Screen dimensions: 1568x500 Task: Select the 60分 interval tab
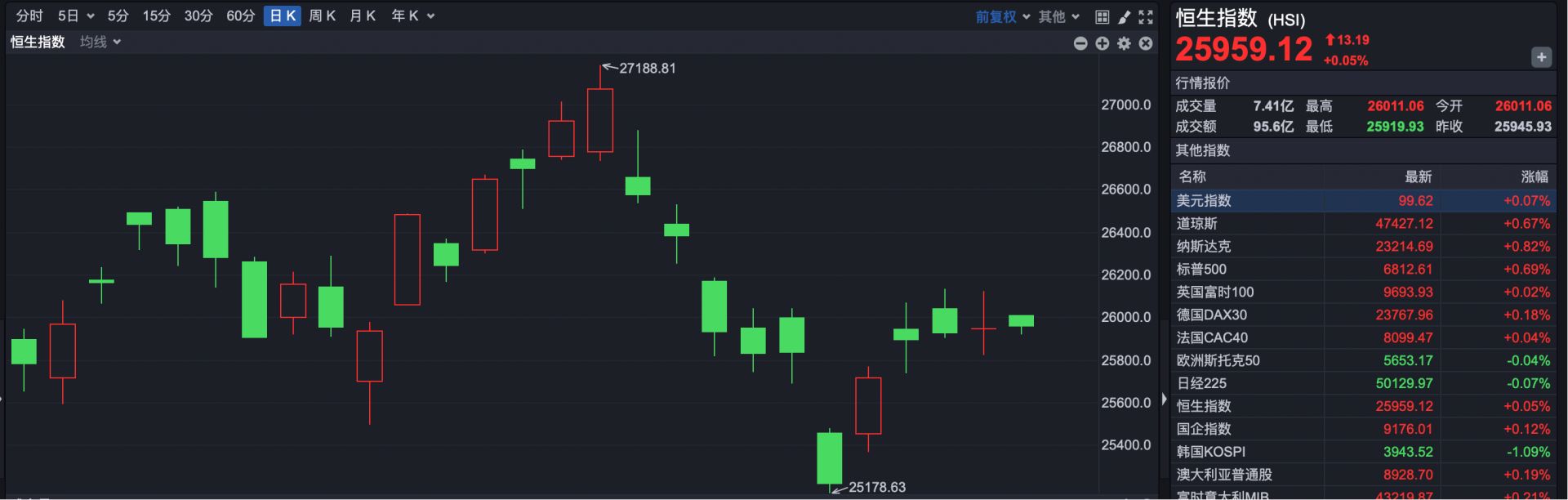click(240, 16)
